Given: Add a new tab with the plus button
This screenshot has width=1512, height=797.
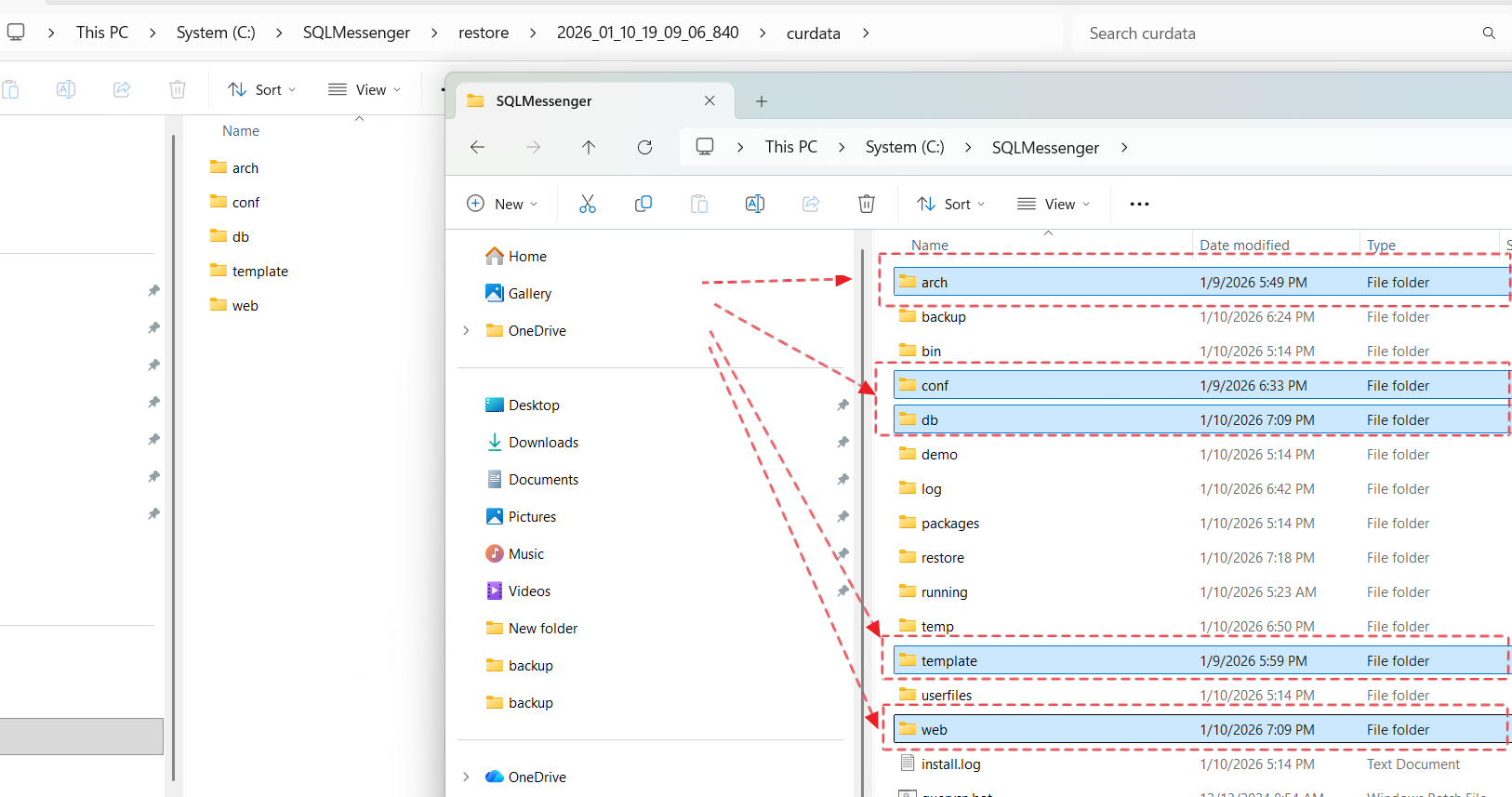Looking at the screenshot, I should [762, 101].
